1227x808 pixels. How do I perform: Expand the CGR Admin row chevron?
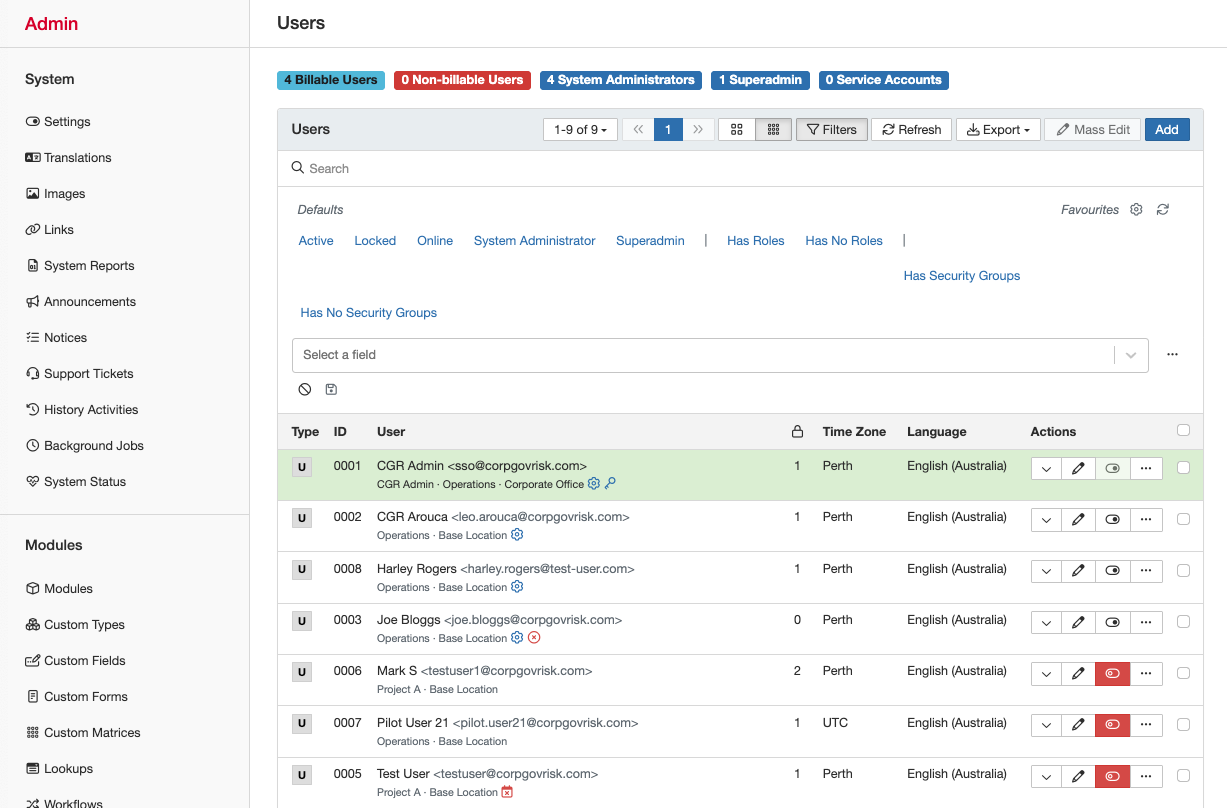point(1046,468)
